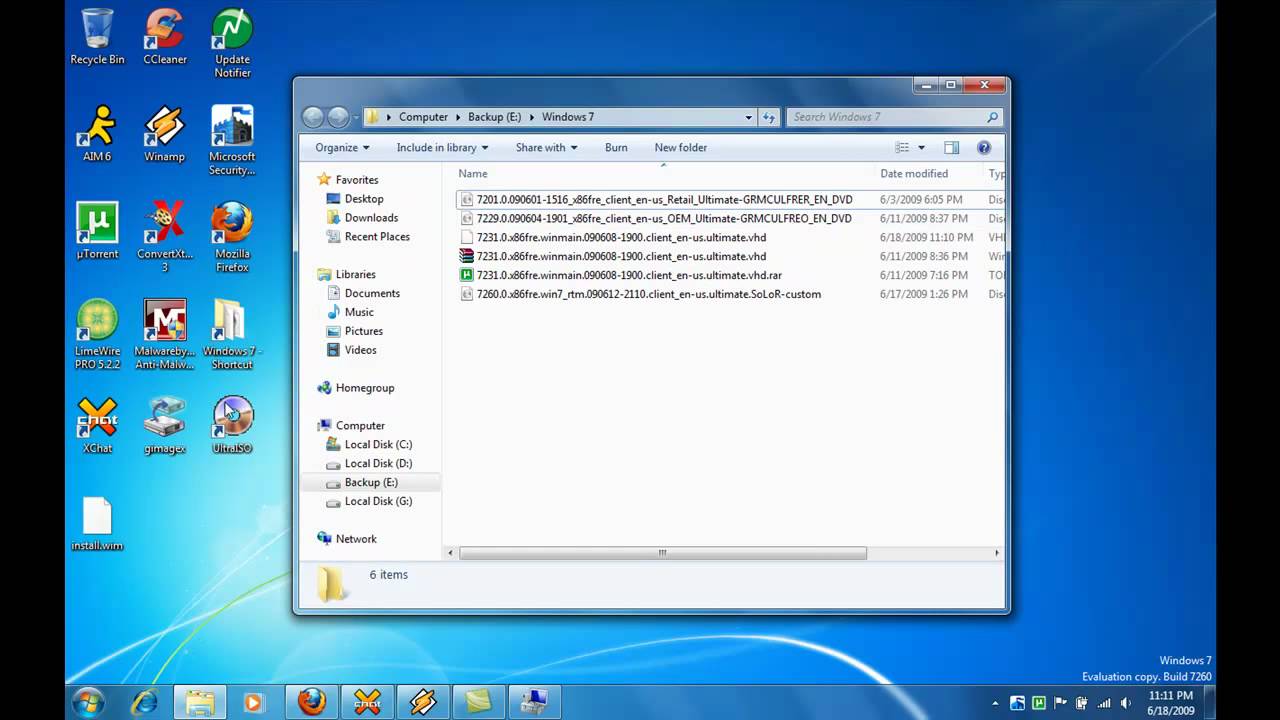Click the Start button orb
Screen dimensions: 1280x720
pyautogui.click(x=88, y=702)
